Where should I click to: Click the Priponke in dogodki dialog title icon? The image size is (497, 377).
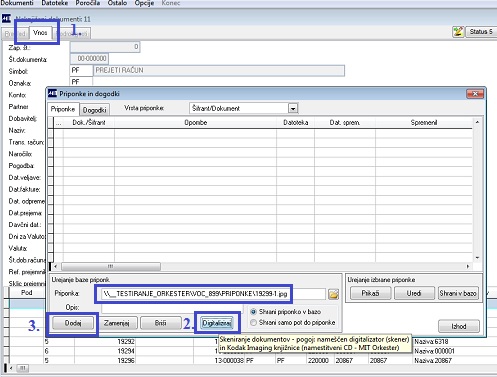point(52,93)
